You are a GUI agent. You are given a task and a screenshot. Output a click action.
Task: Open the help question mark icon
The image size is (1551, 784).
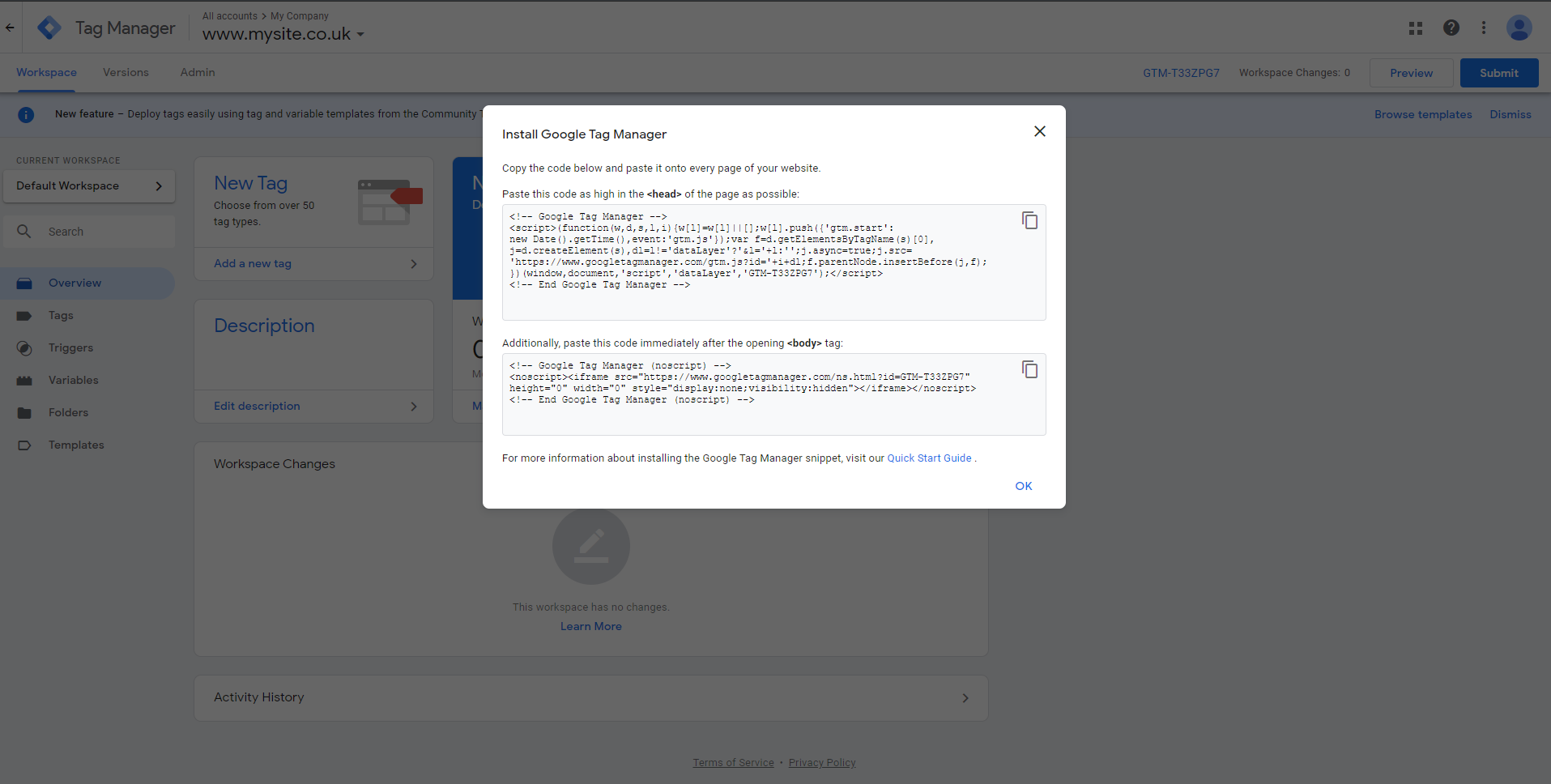pyautogui.click(x=1451, y=28)
